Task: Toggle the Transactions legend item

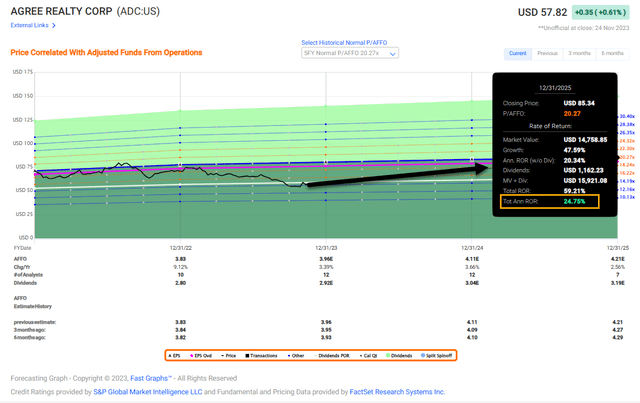Action: (x=261, y=356)
